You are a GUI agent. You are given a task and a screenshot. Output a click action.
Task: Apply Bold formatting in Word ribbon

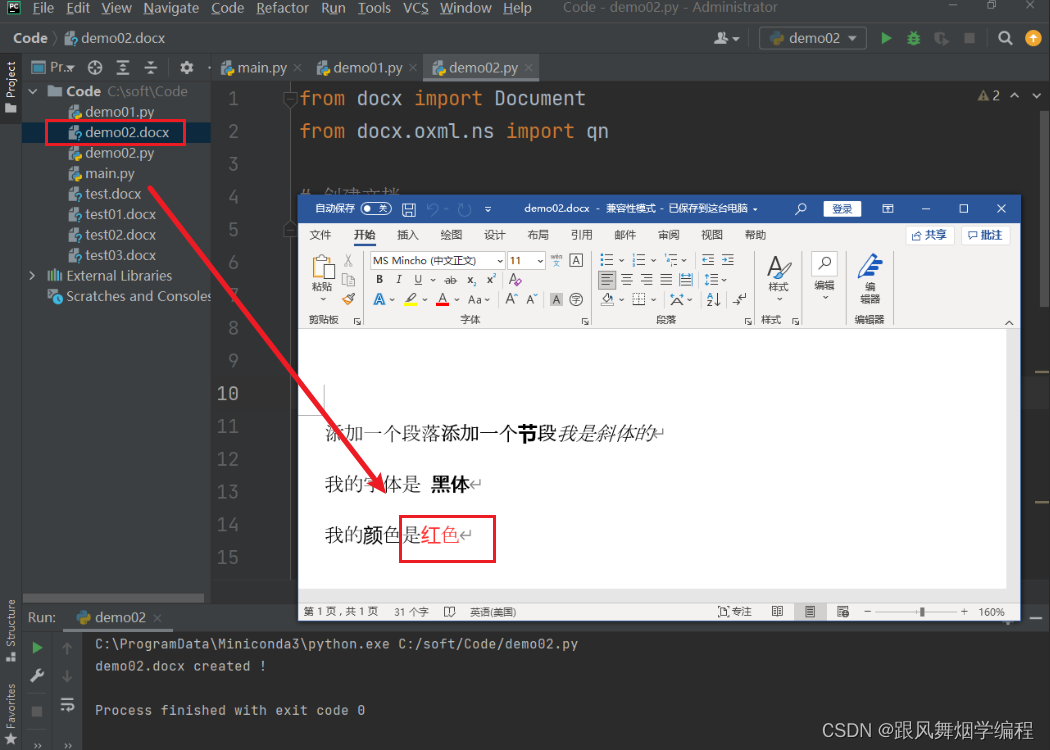380,279
